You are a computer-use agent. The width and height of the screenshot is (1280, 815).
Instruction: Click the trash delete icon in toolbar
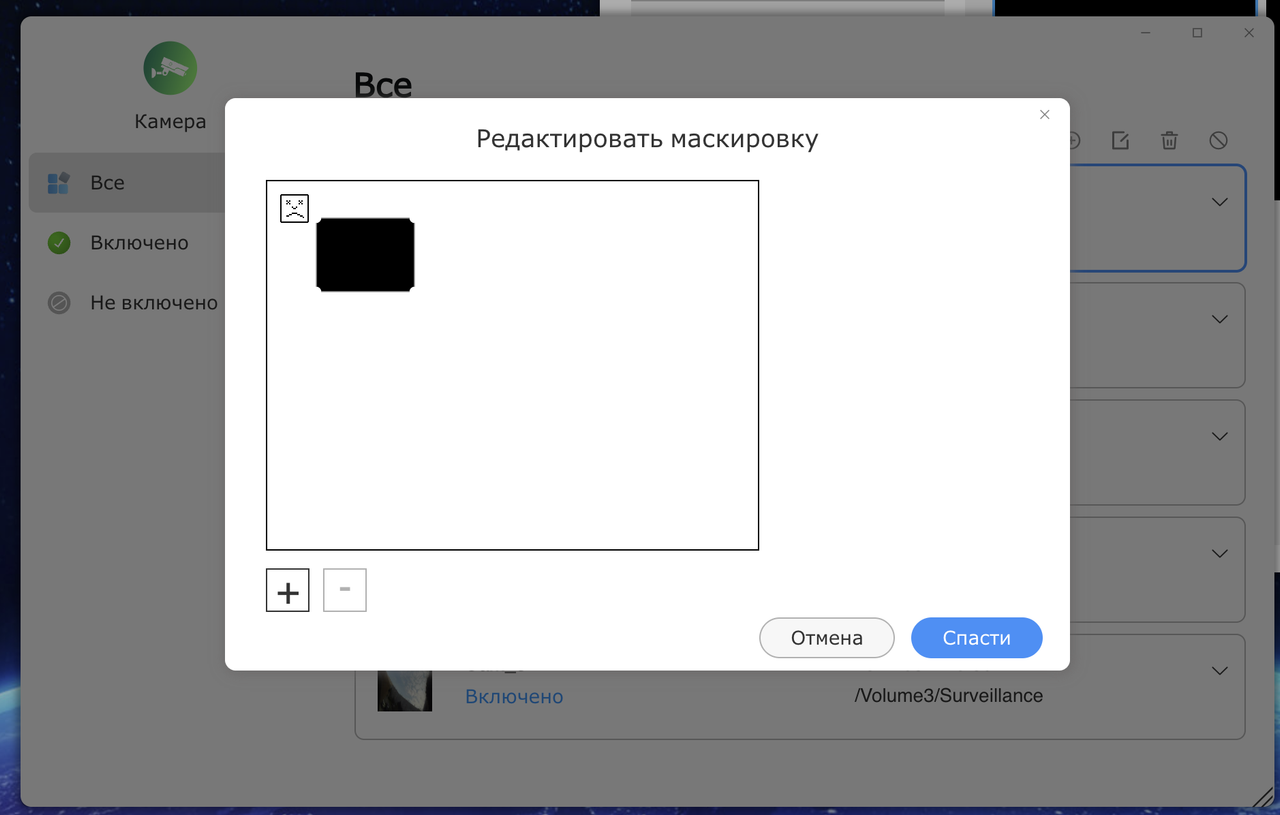tap(1169, 141)
